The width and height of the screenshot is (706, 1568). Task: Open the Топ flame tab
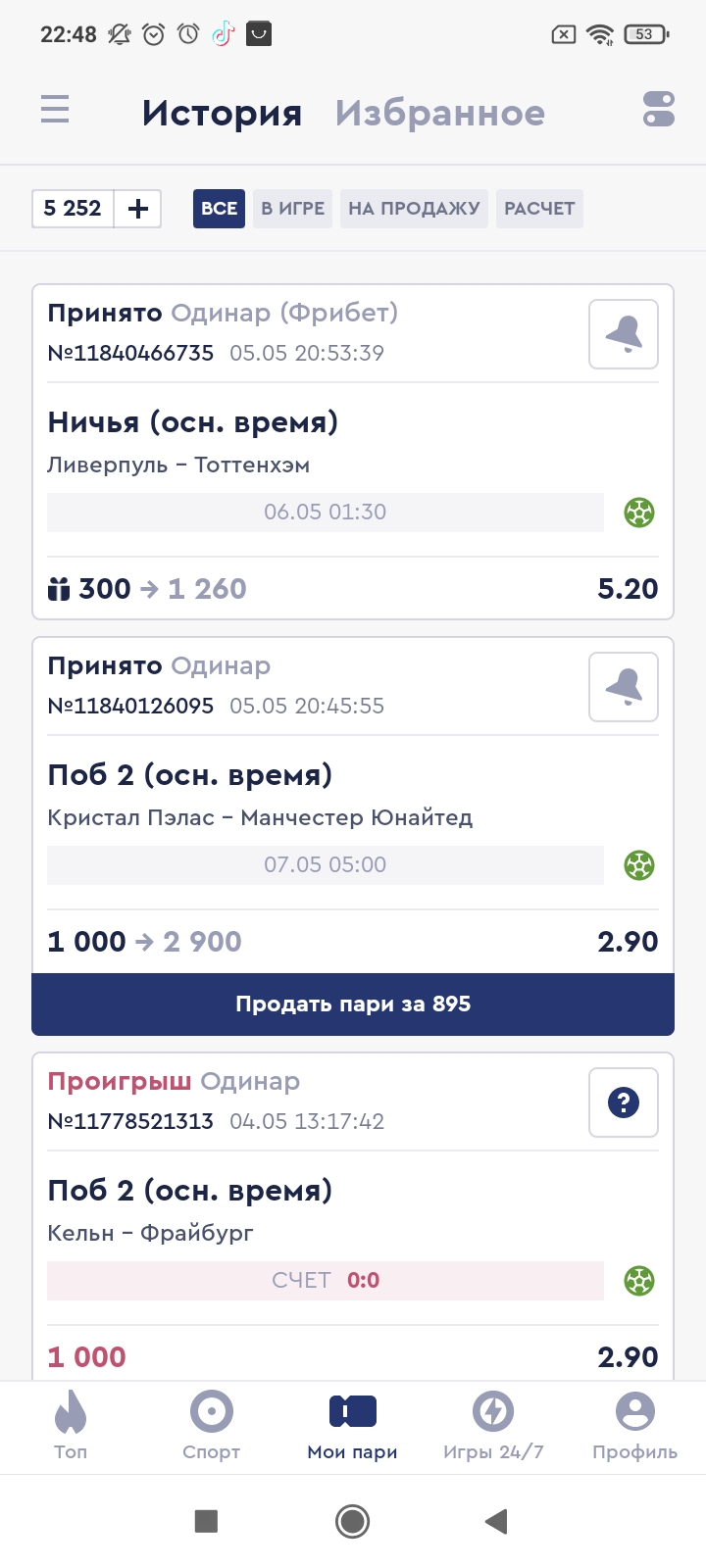coord(71,1426)
